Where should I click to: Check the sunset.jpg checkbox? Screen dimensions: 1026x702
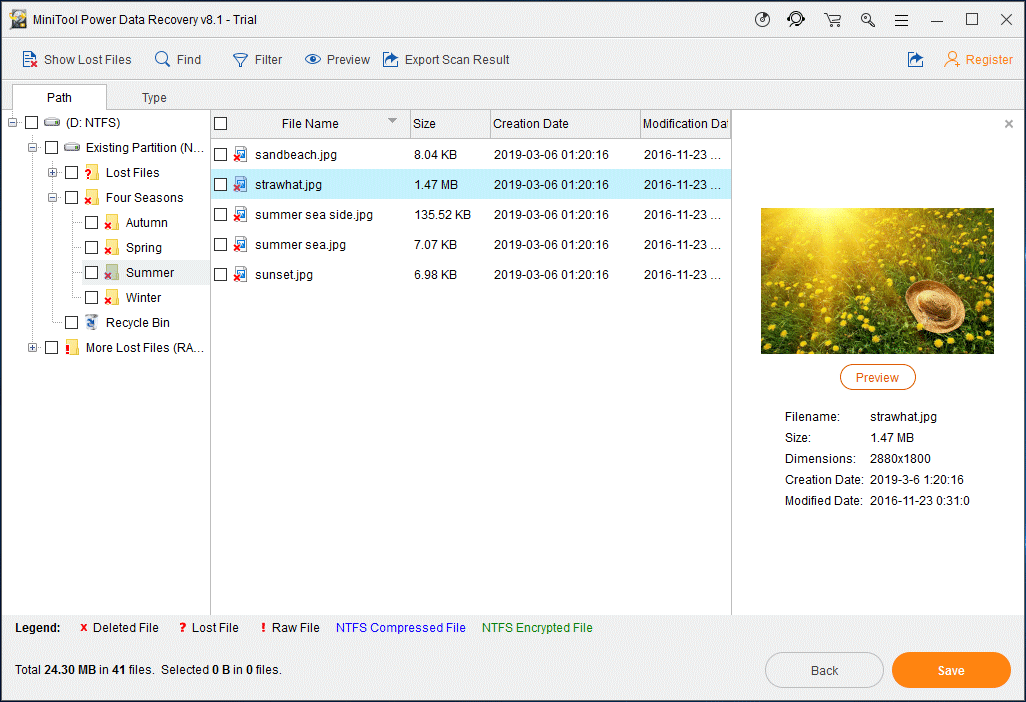pyautogui.click(x=221, y=275)
